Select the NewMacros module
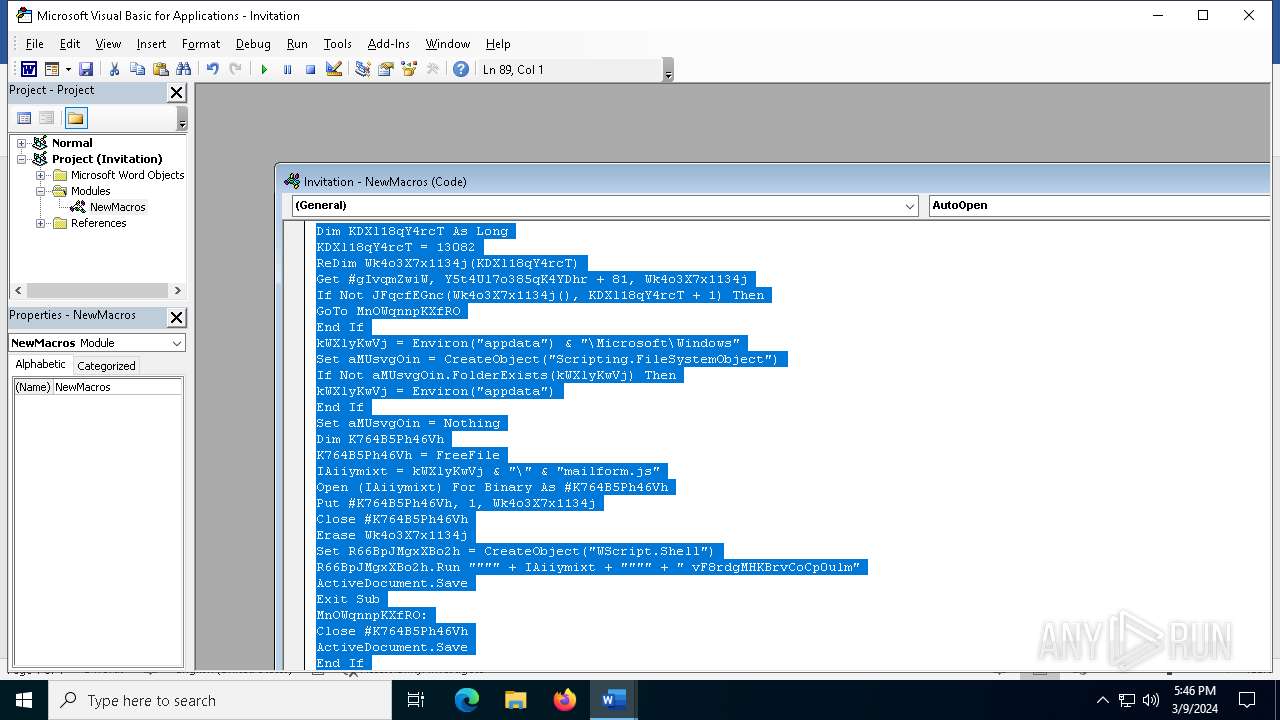The image size is (1280, 720). [117, 207]
